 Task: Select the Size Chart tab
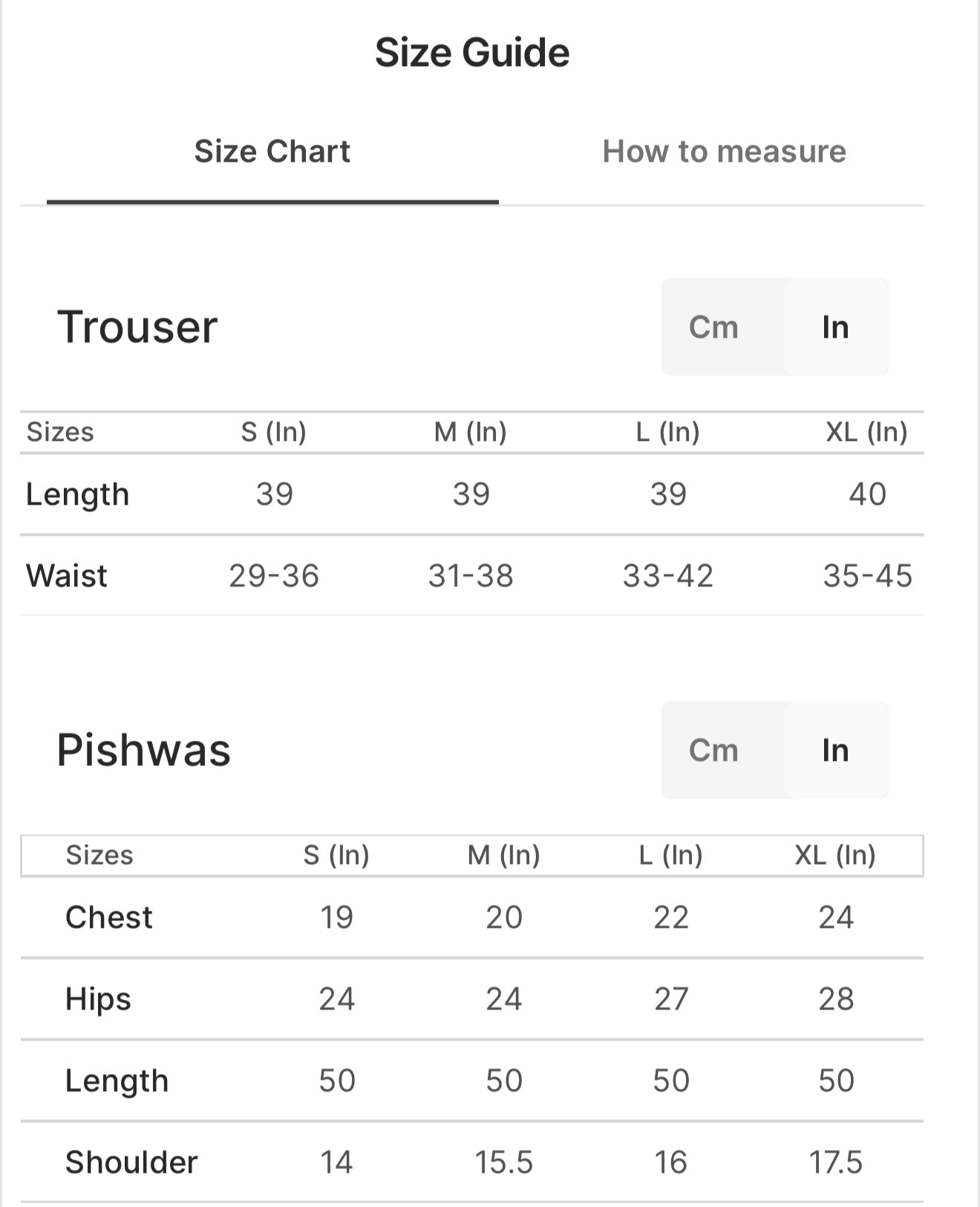point(272,151)
